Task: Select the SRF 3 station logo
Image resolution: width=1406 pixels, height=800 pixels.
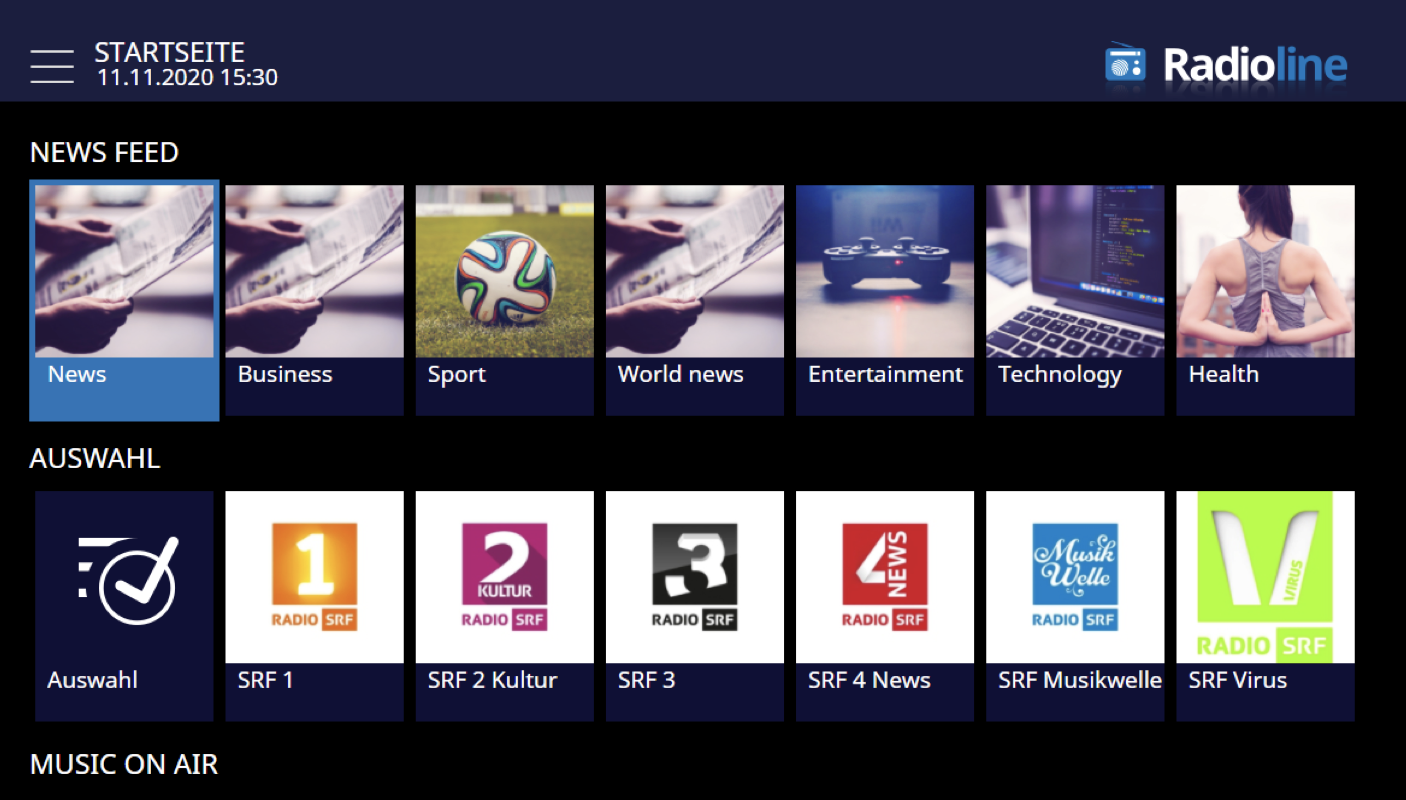Action: click(x=694, y=577)
